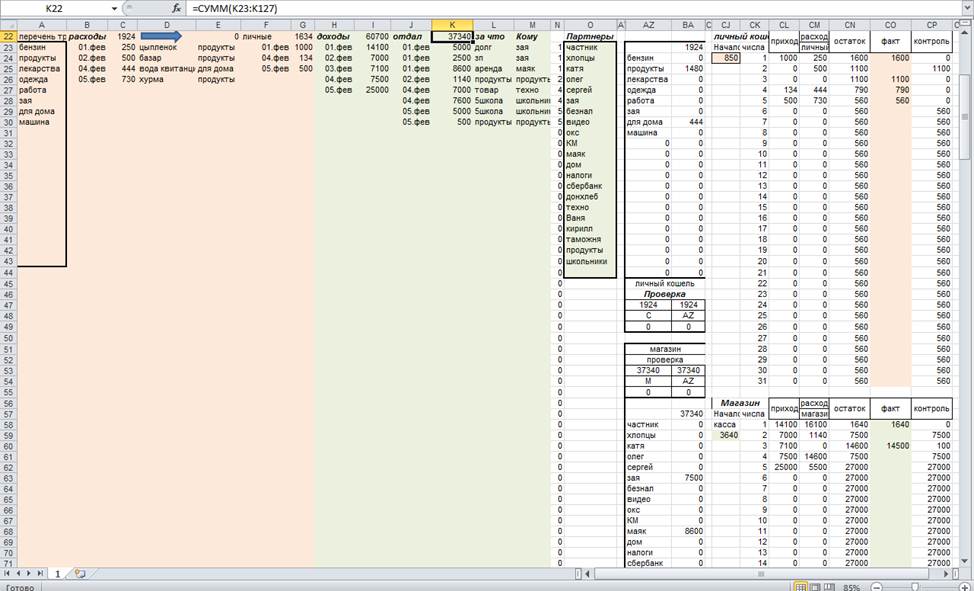Switch to Page Break Preview in status bar
The height and width of the screenshot is (591, 974).
coord(827,587)
